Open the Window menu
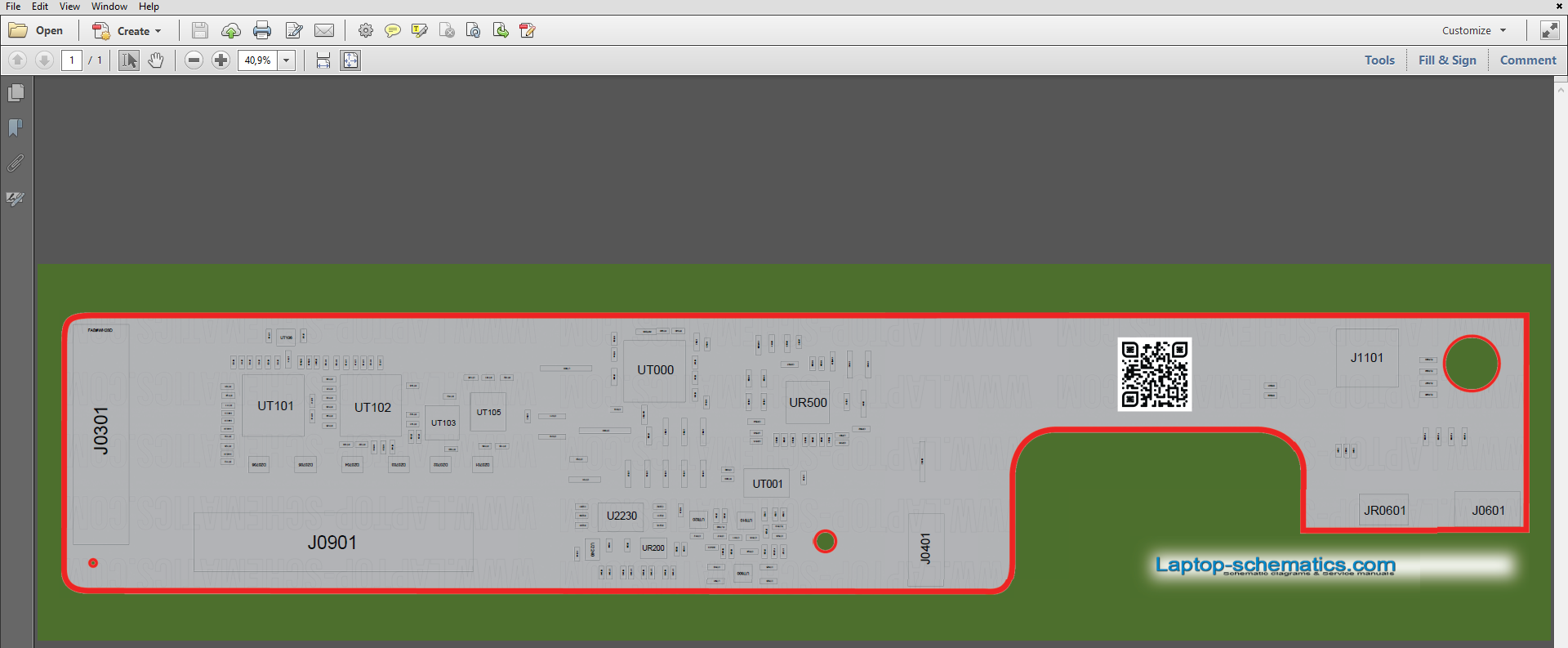Image resolution: width=1568 pixels, height=648 pixels. click(x=109, y=7)
